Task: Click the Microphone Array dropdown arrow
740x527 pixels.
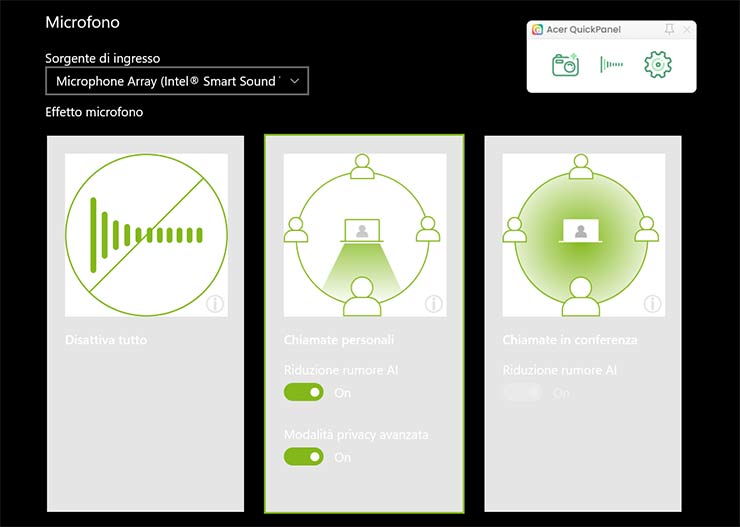Action: point(294,81)
